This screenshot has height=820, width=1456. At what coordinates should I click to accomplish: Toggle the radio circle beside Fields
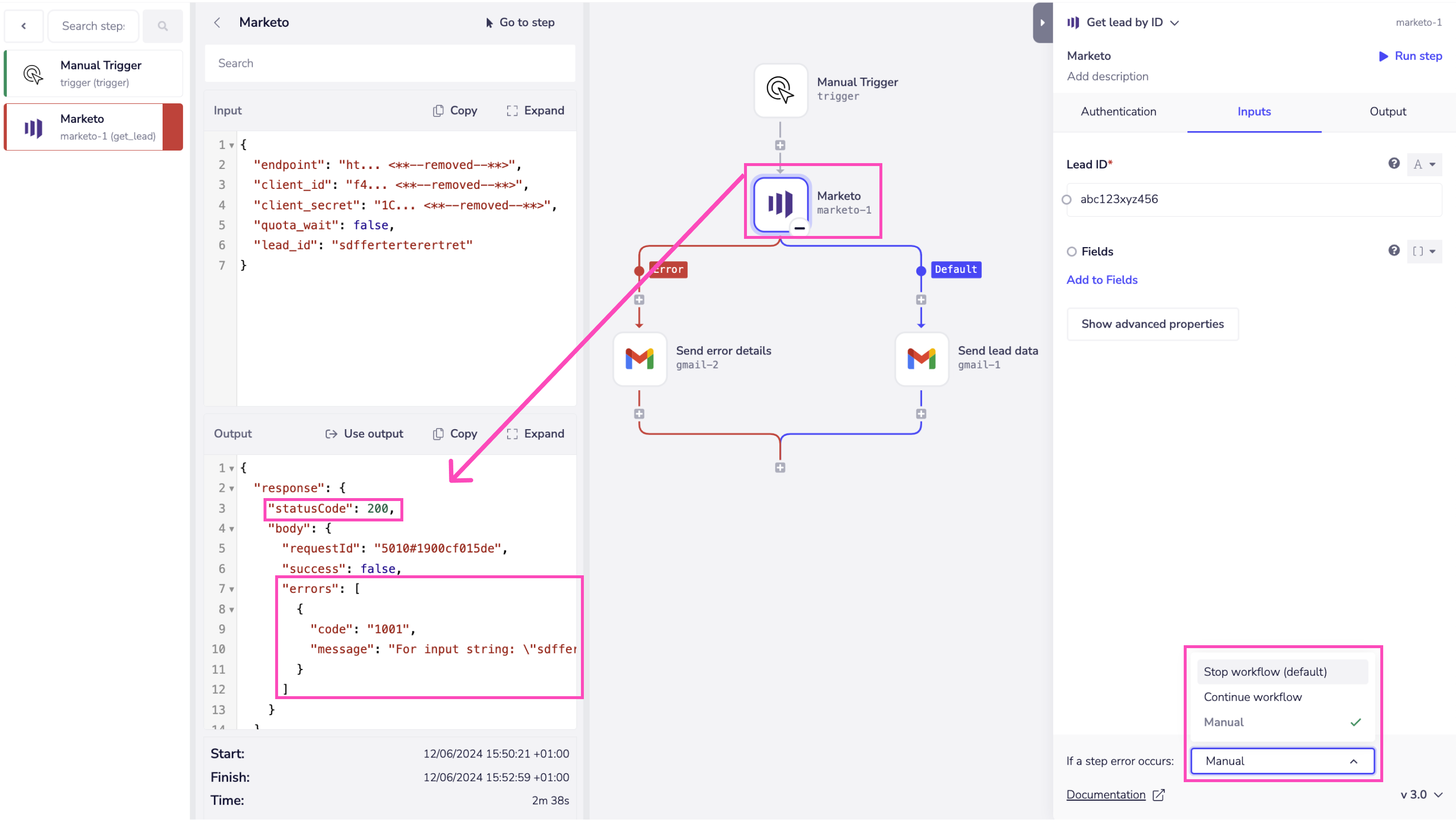(x=1072, y=251)
